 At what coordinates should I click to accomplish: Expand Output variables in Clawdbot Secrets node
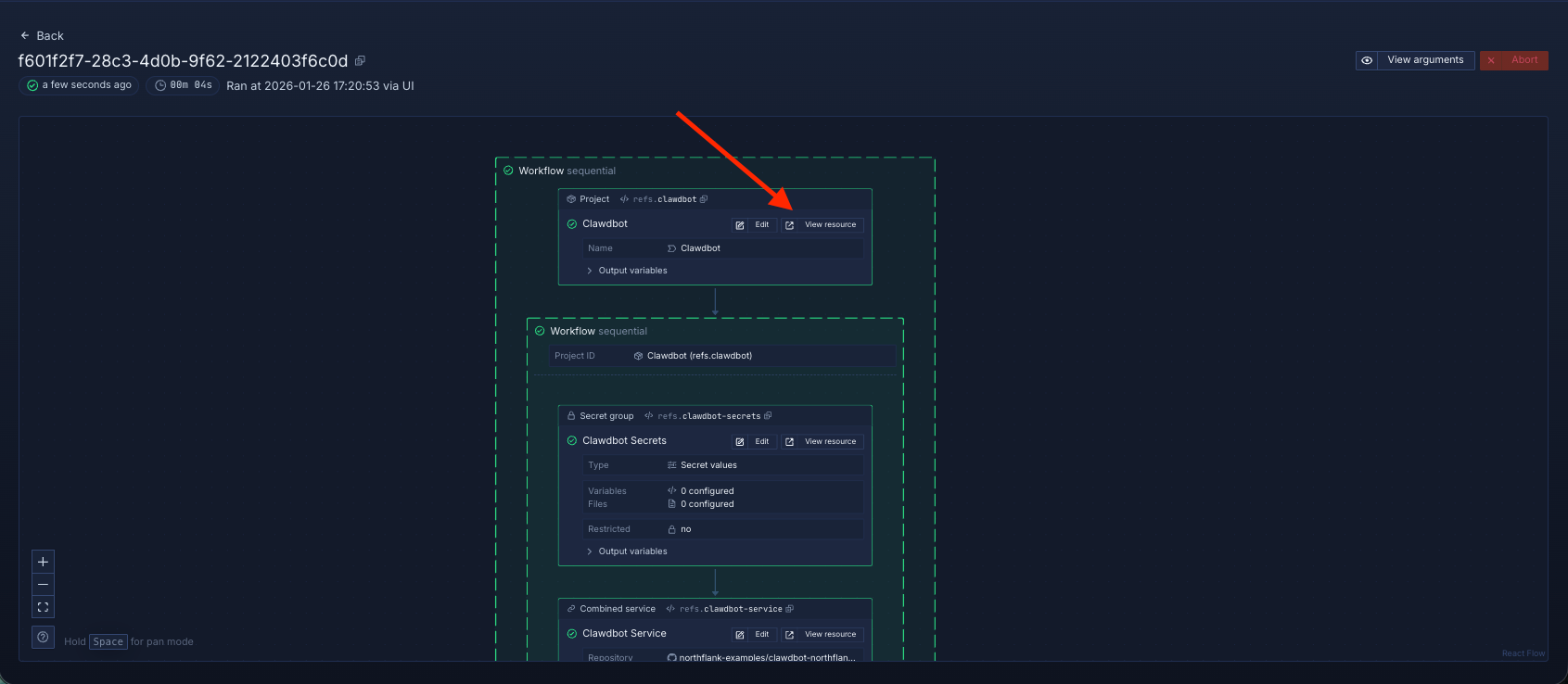[631, 551]
